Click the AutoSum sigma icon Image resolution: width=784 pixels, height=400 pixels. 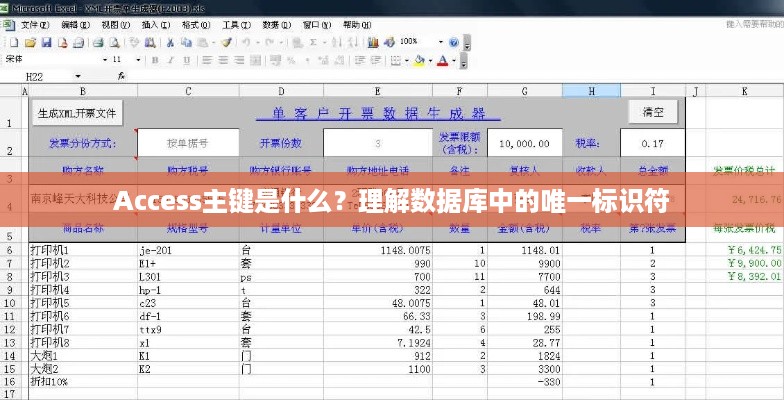click(314, 43)
